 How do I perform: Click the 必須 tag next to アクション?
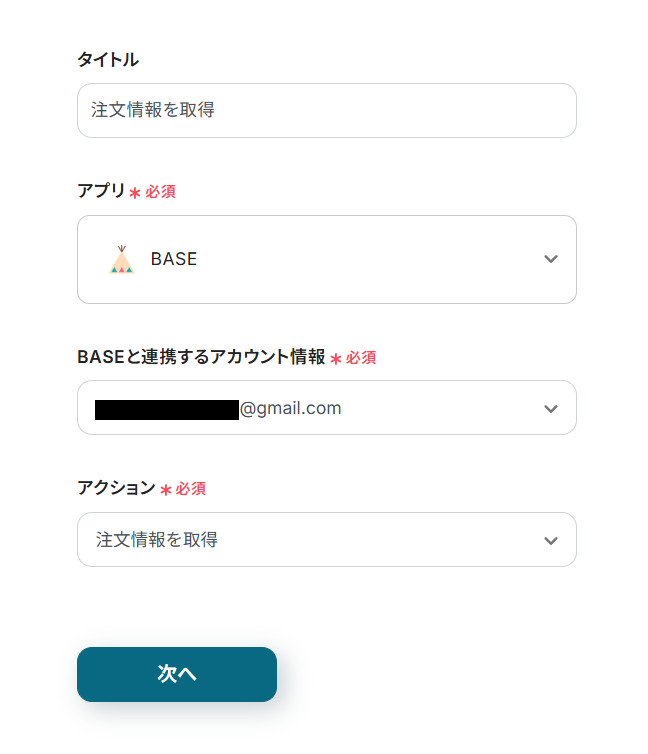191,489
